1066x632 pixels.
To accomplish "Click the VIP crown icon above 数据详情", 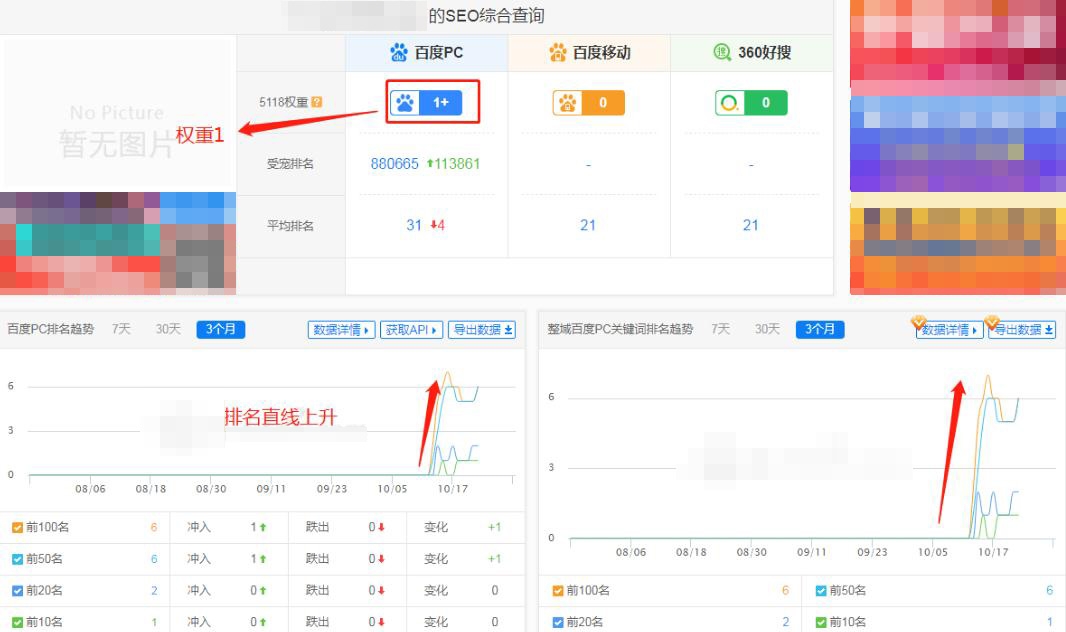I will coord(919,322).
